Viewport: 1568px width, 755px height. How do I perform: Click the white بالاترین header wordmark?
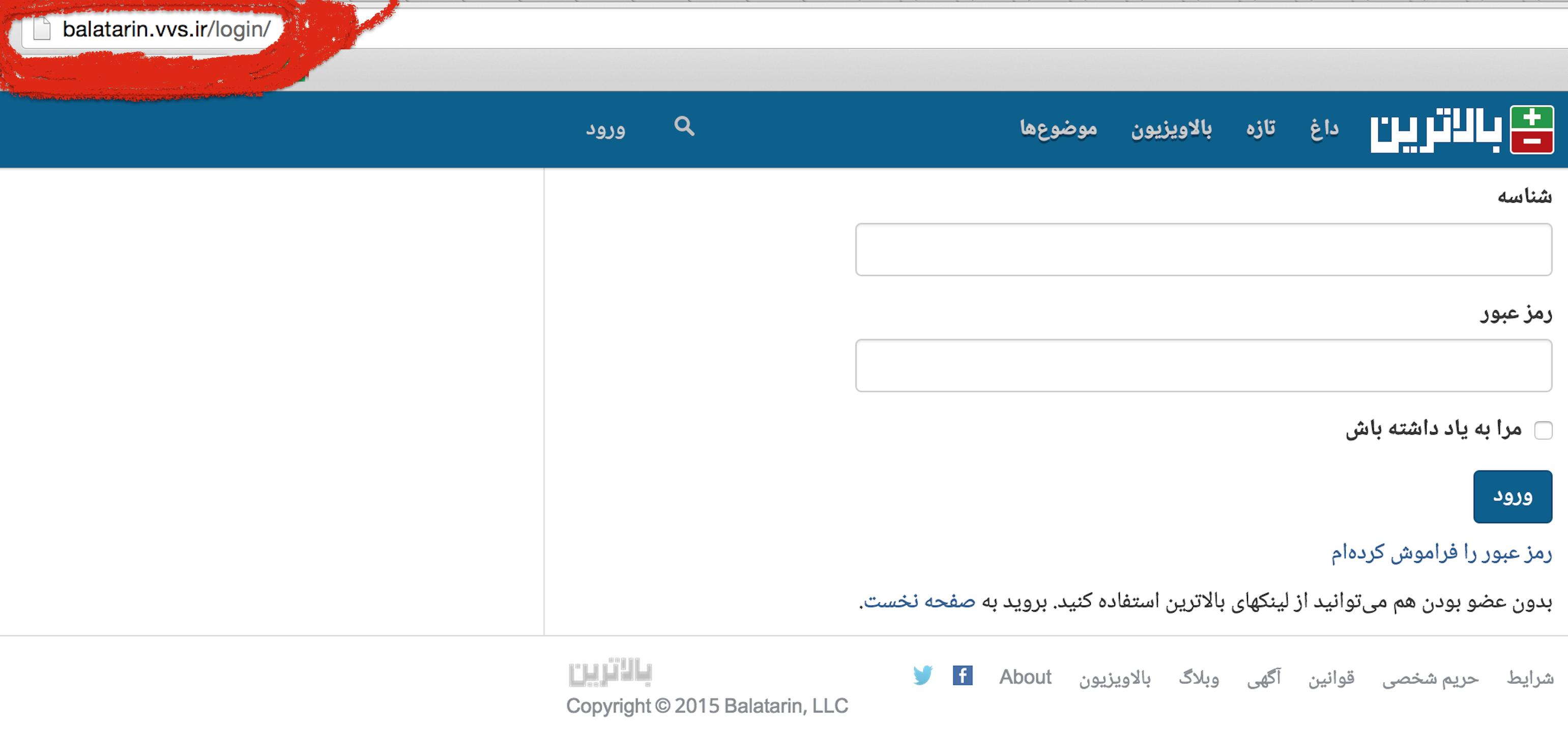[x=1436, y=130]
